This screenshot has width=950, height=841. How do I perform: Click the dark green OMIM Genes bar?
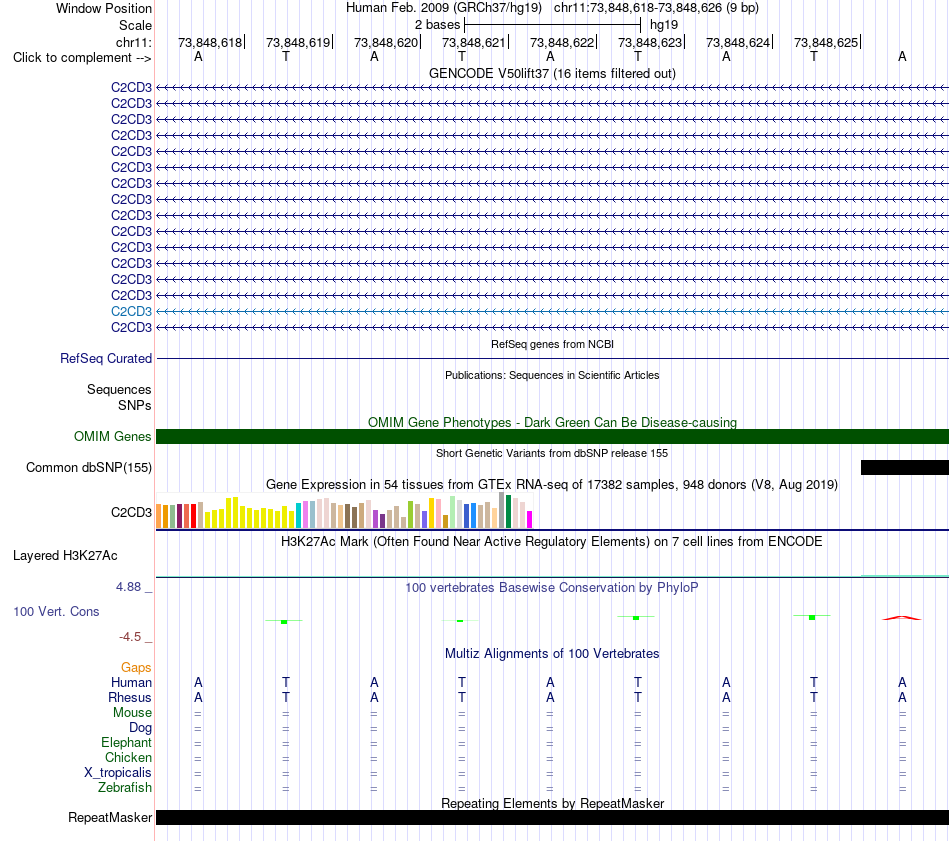pos(552,436)
